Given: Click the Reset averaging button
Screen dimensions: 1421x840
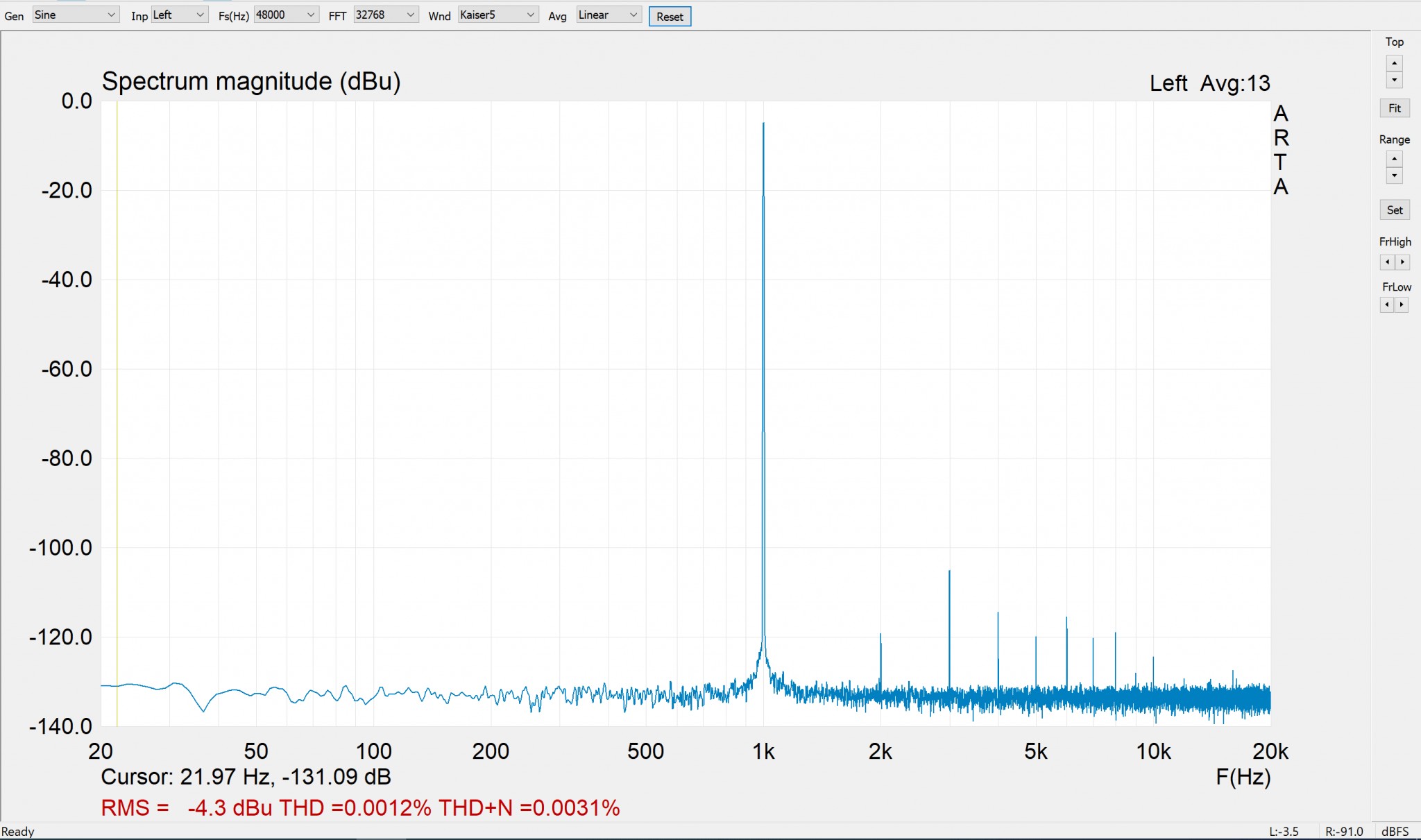Looking at the screenshot, I should click(670, 17).
